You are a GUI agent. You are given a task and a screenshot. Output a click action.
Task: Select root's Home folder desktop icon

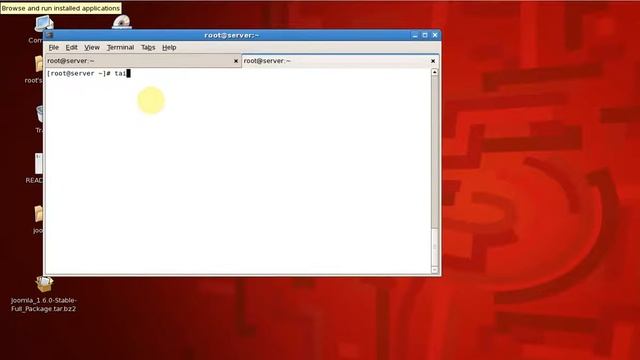click(x=39, y=64)
